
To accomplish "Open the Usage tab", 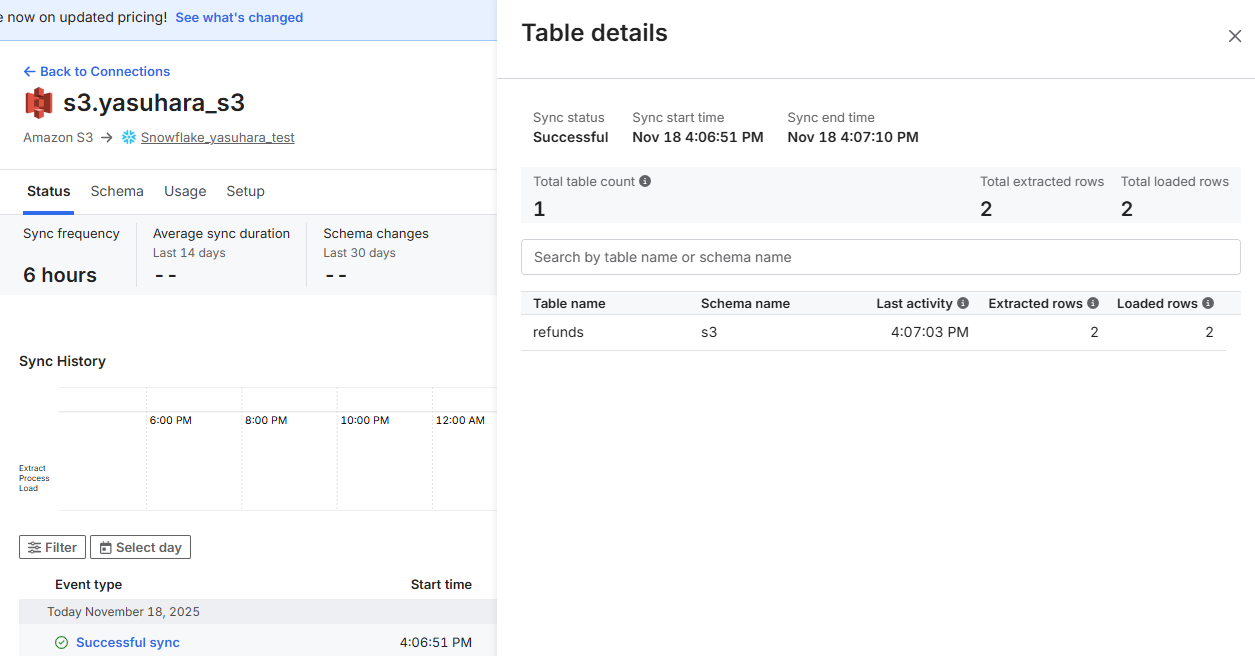I will (x=185, y=191).
